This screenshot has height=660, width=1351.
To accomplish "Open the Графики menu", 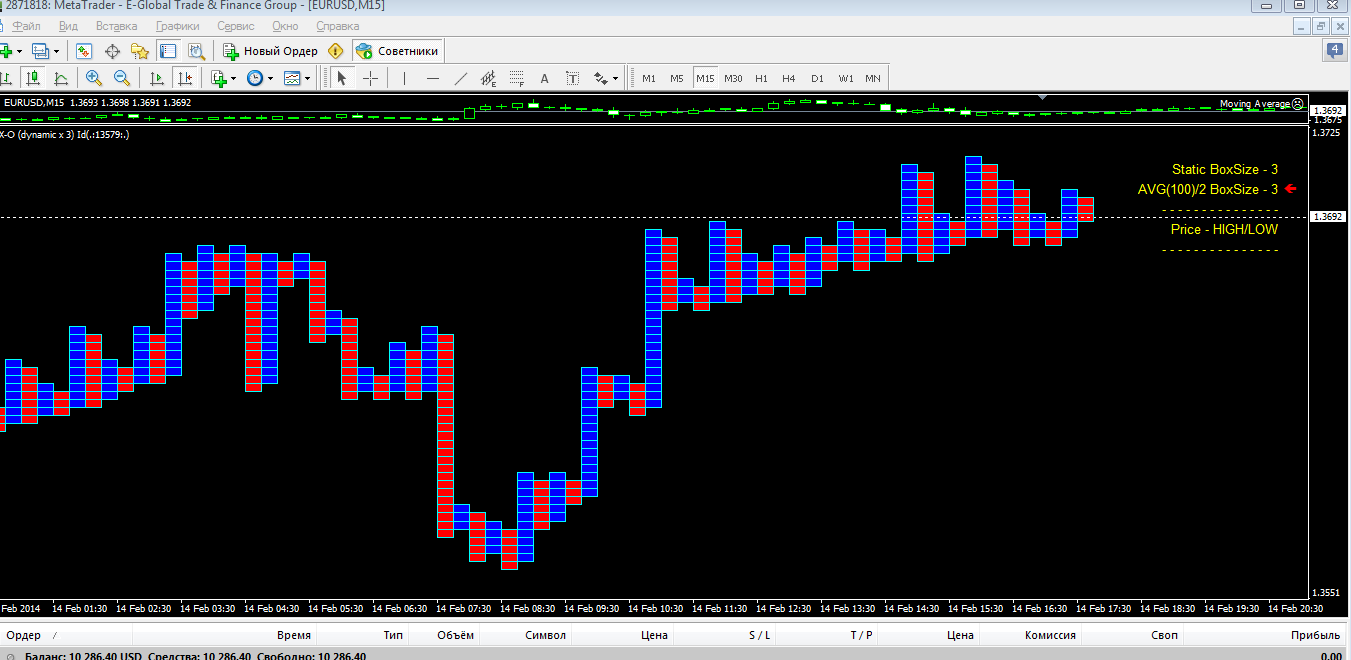I will 178,26.
